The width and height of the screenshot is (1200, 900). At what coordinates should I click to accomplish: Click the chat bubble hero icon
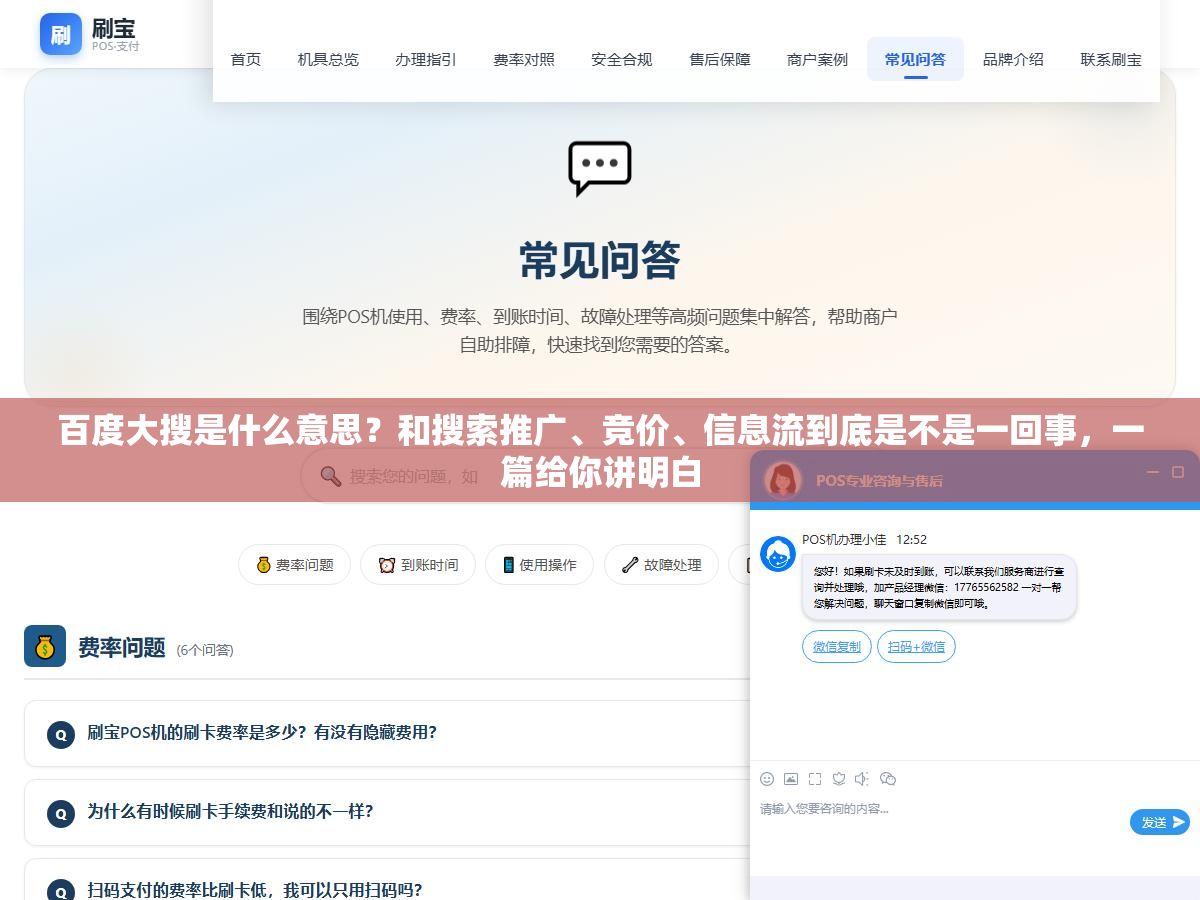click(600, 168)
